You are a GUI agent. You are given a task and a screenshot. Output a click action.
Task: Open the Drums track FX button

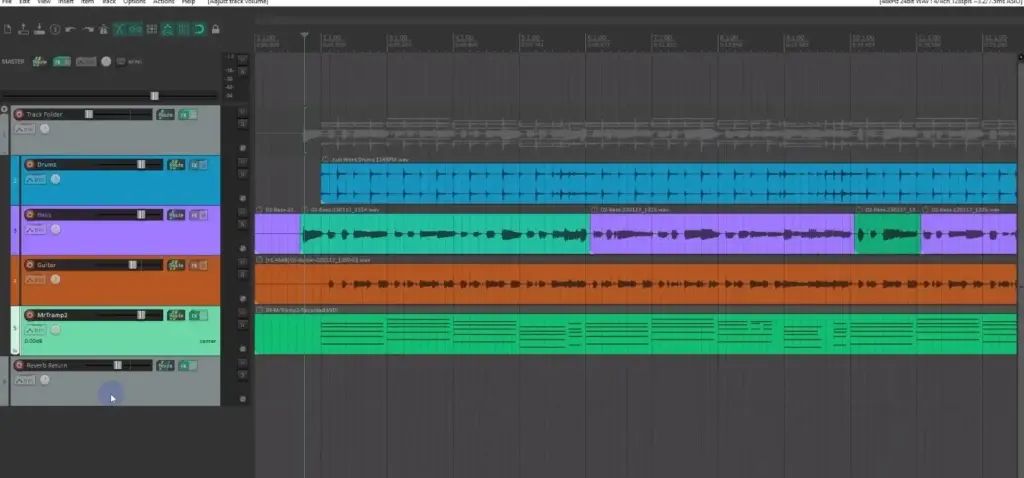click(199, 165)
